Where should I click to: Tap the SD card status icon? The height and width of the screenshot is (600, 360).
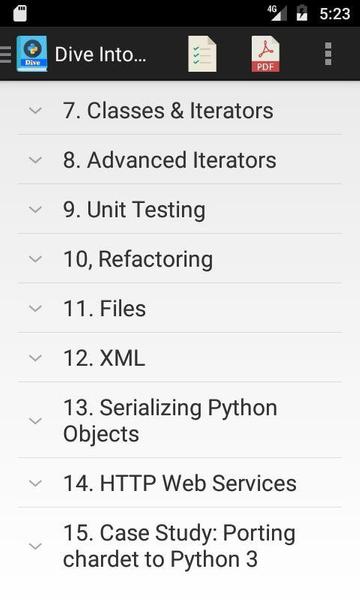[20, 14]
